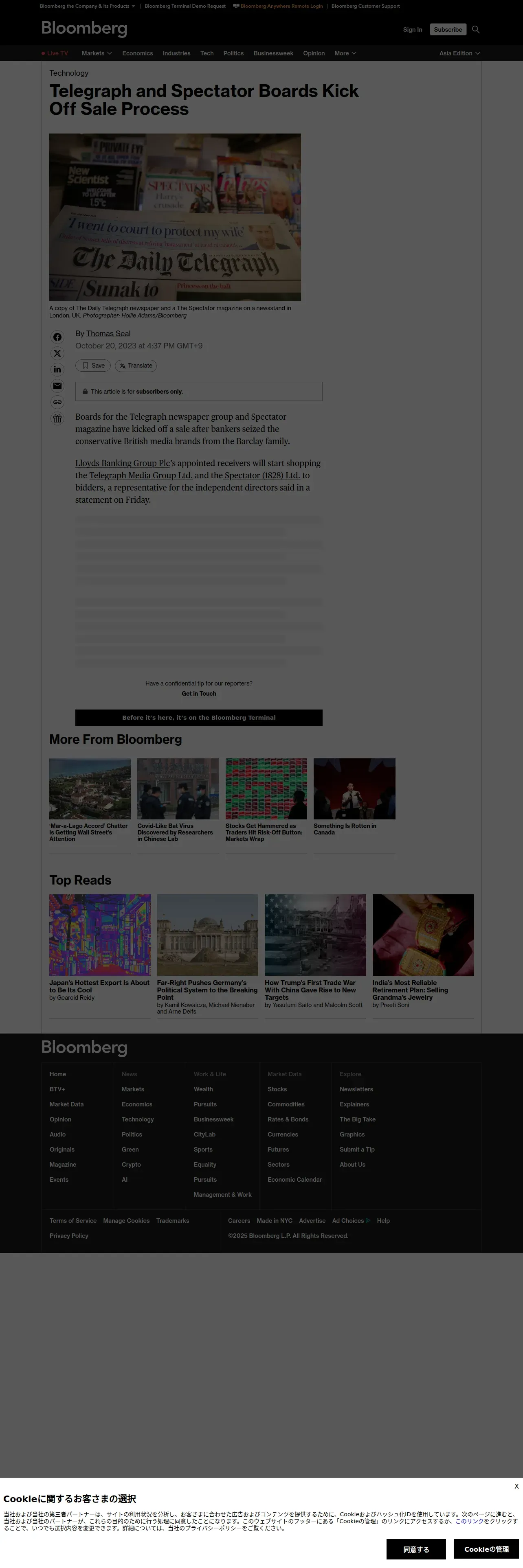Click the Bloomberg logo in footer
The width and height of the screenshot is (523, 1568).
(84, 1047)
